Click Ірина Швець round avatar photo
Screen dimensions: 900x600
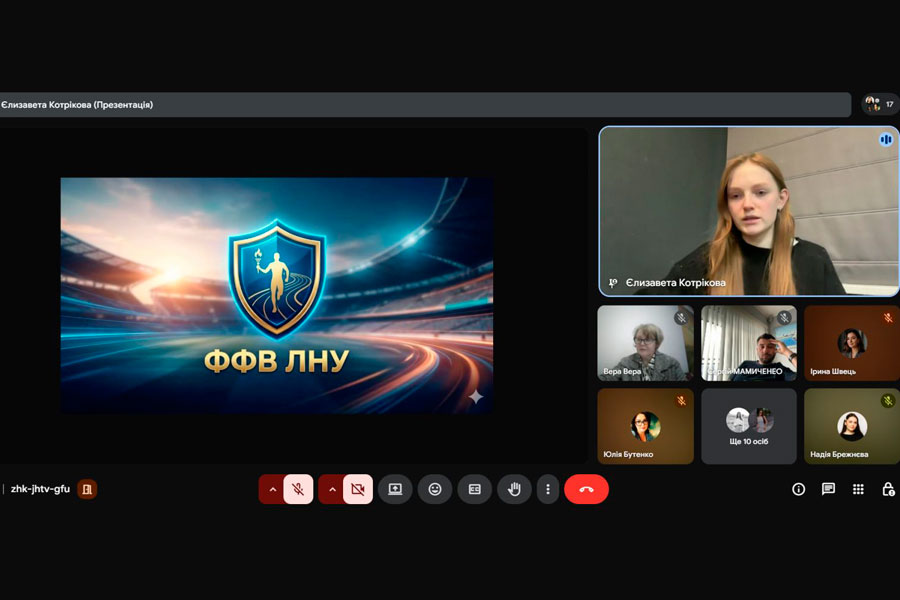pos(852,343)
